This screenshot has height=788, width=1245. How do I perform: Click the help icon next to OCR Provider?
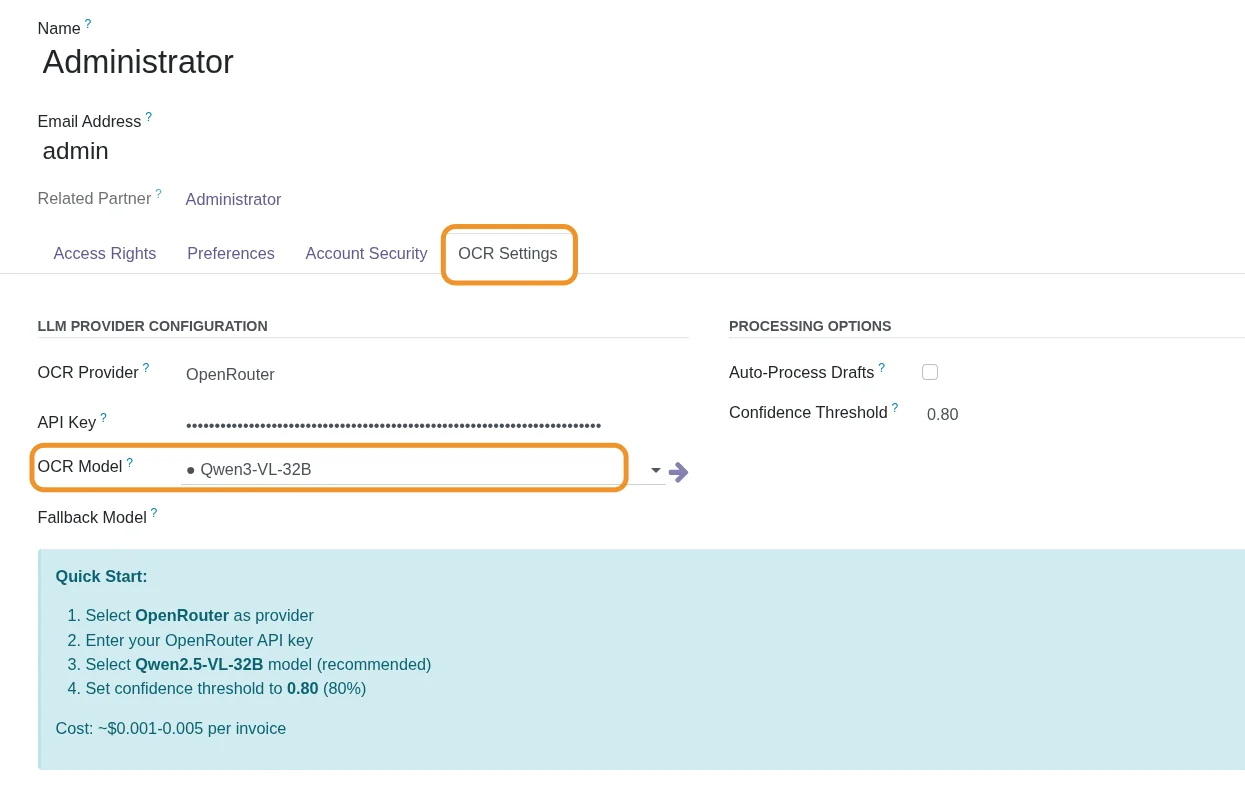point(146,368)
